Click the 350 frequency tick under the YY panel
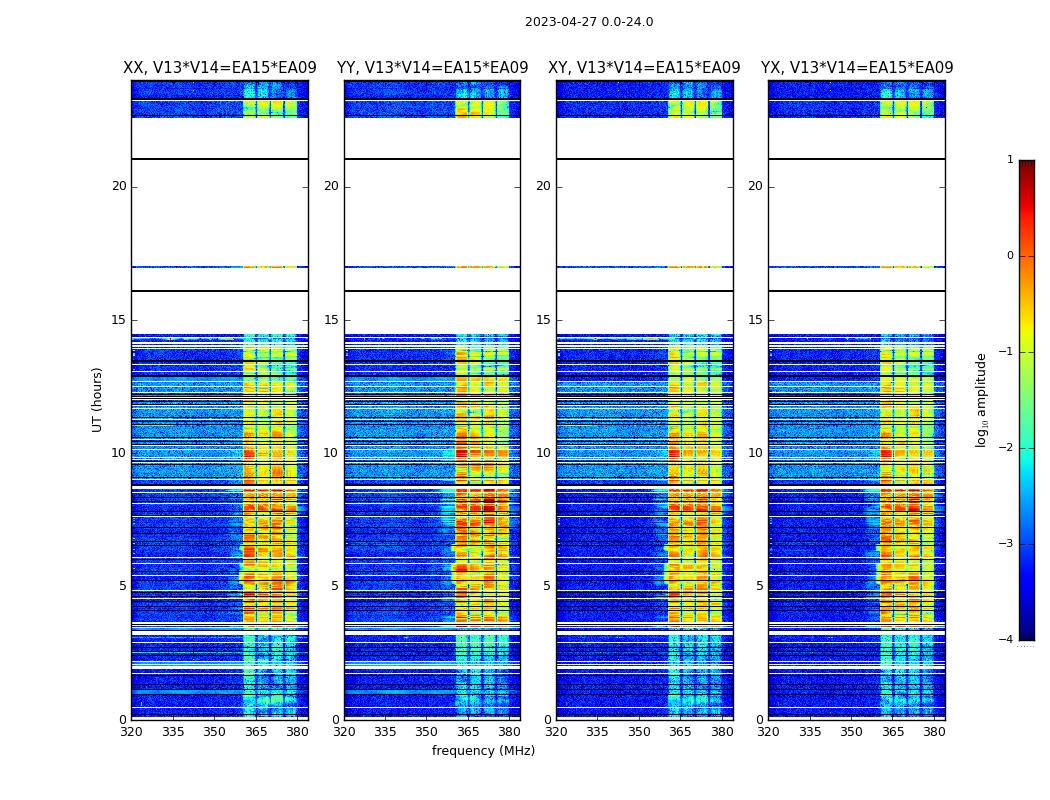 coord(427,732)
